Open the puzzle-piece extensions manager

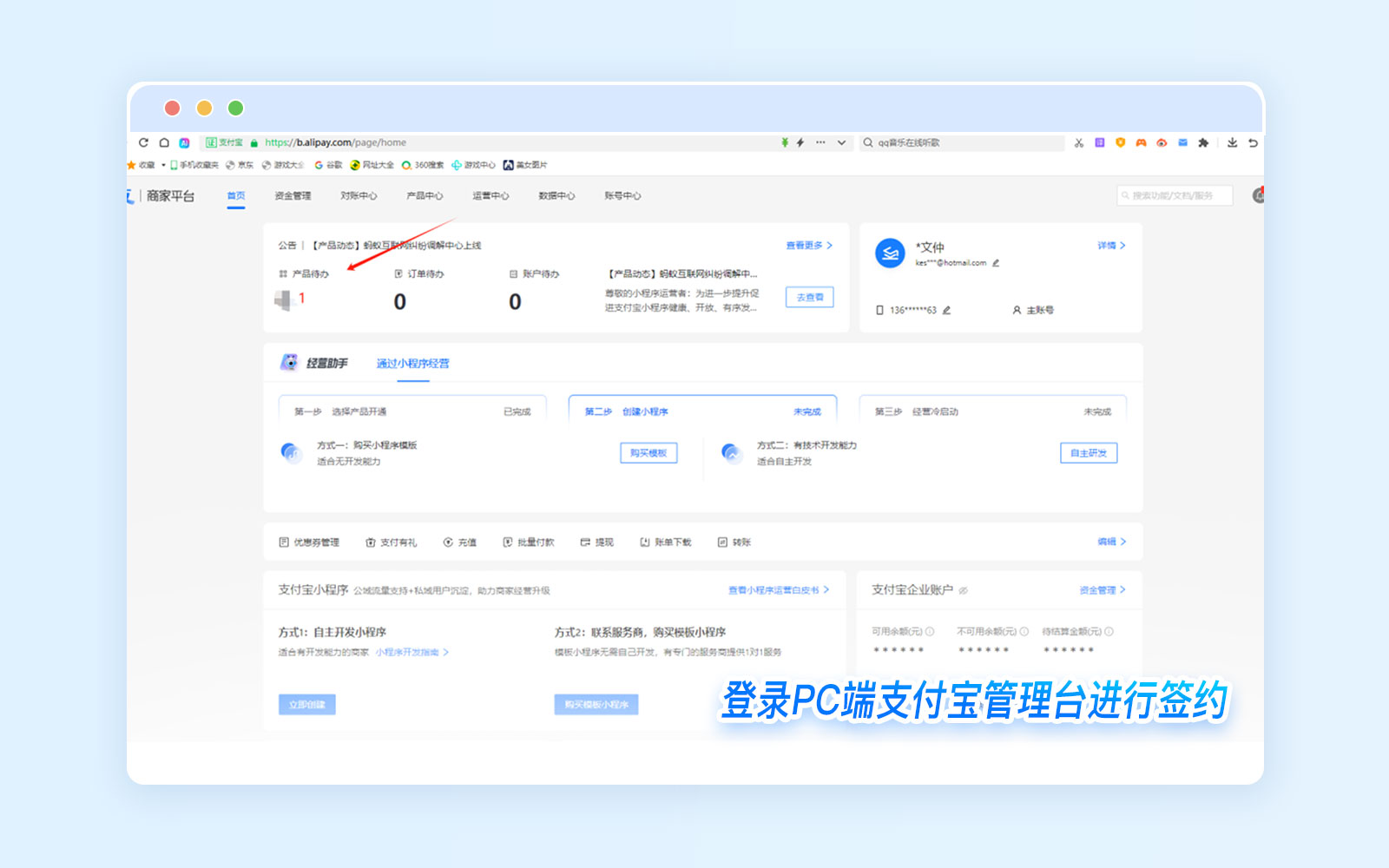pos(1203,142)
